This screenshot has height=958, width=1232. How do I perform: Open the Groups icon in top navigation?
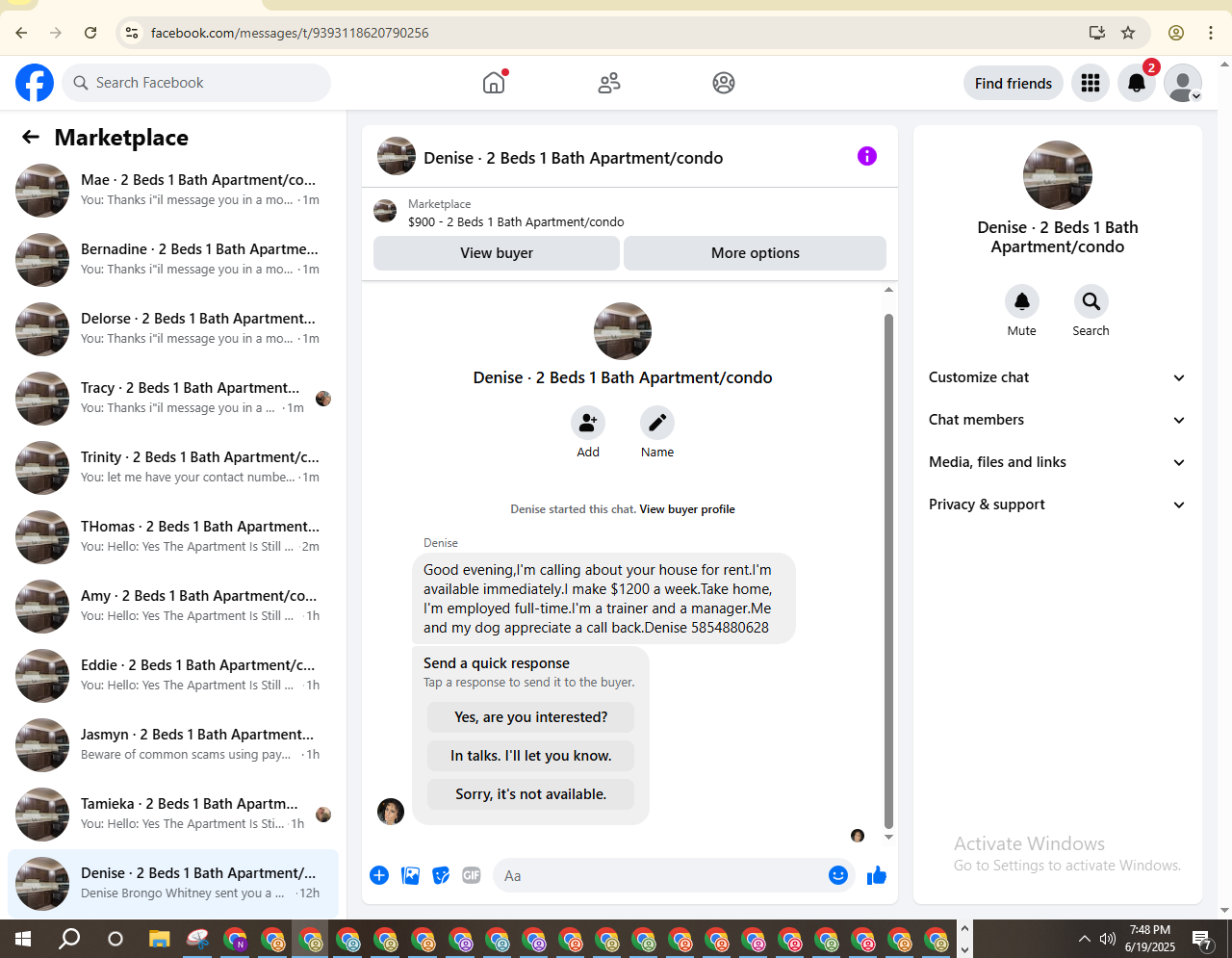724,83
